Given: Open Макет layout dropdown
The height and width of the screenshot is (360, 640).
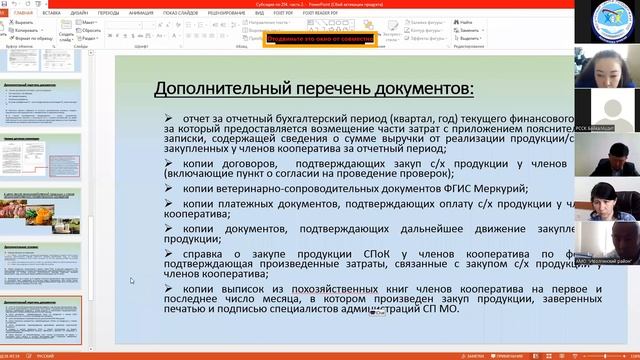Looking at the screenshot, I should pos(87,22).
